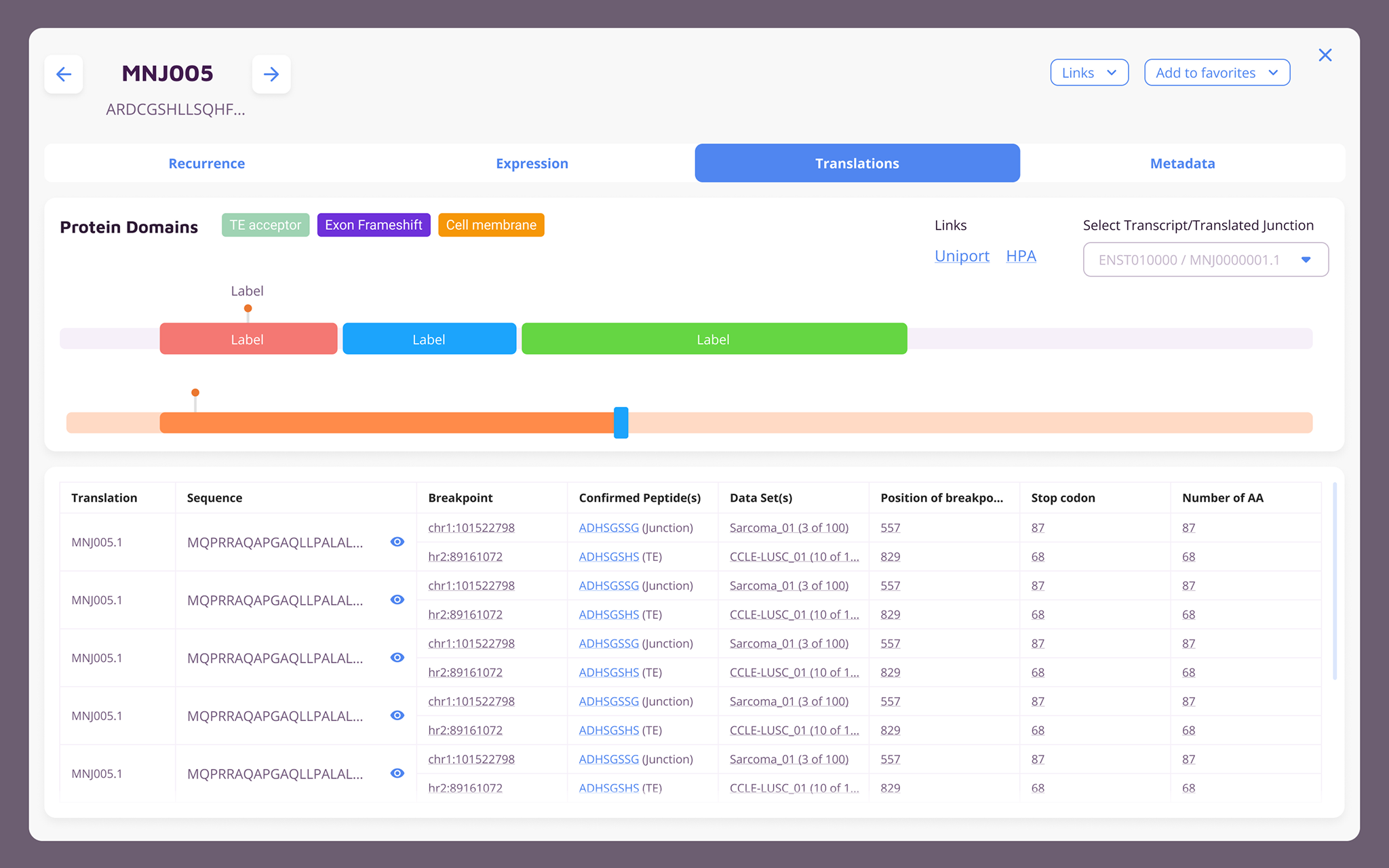The height and width of the screenshot is (868, 1389).
Task: Click the blue breakpoint handle on the orange track
Action: (621, 422)
